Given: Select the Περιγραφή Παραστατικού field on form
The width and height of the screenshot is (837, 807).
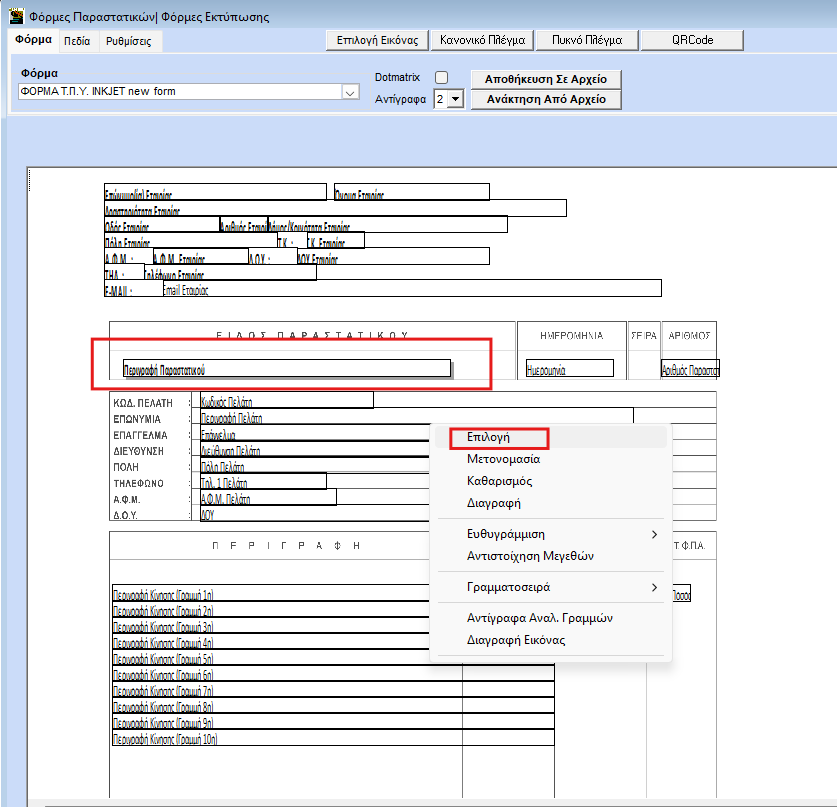Looking at the screenshot, I should 286,369.
